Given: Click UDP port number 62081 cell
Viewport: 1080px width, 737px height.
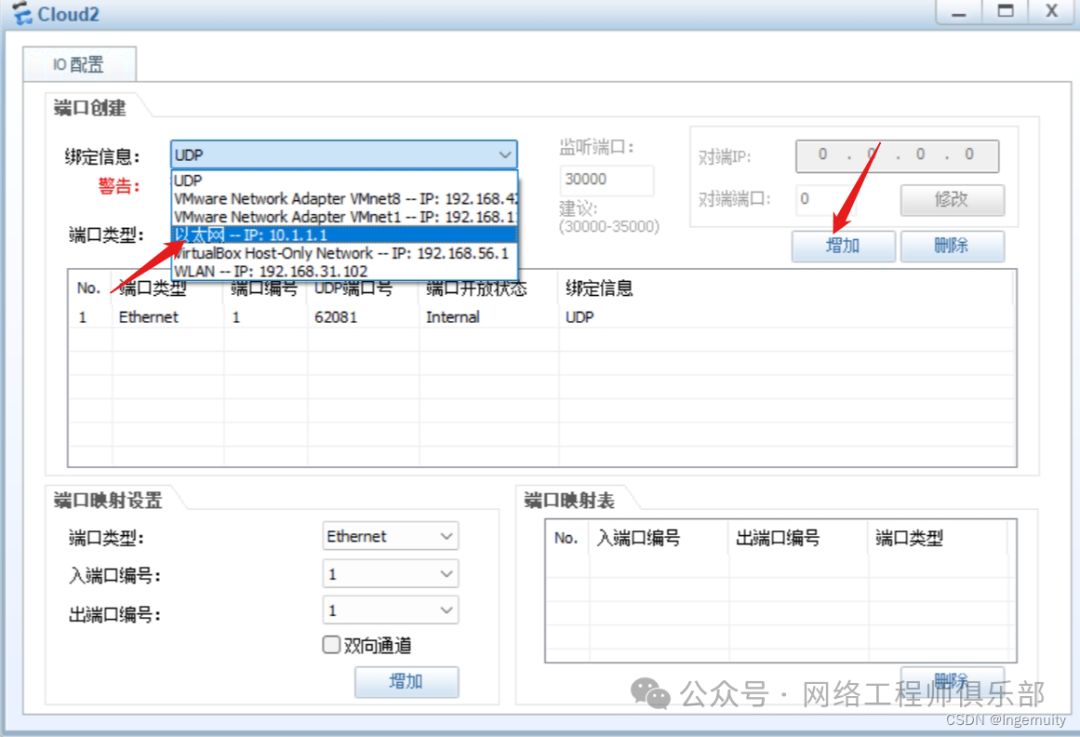Looking at the screenshot, I should pyautogui.click(x=336, y=317).
